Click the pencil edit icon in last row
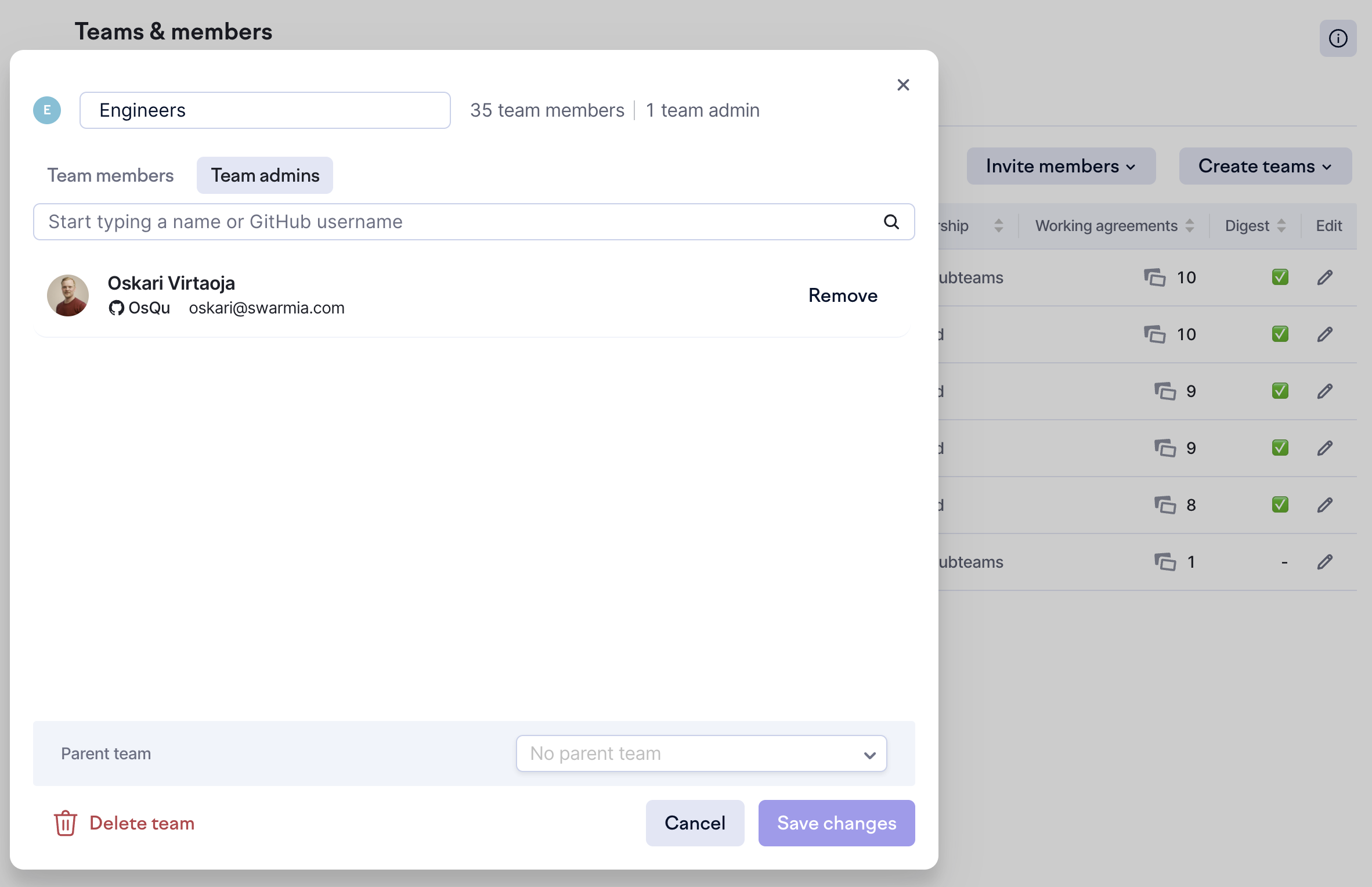This screenshot has height=887, width=1372. [x=1324, y=562]
